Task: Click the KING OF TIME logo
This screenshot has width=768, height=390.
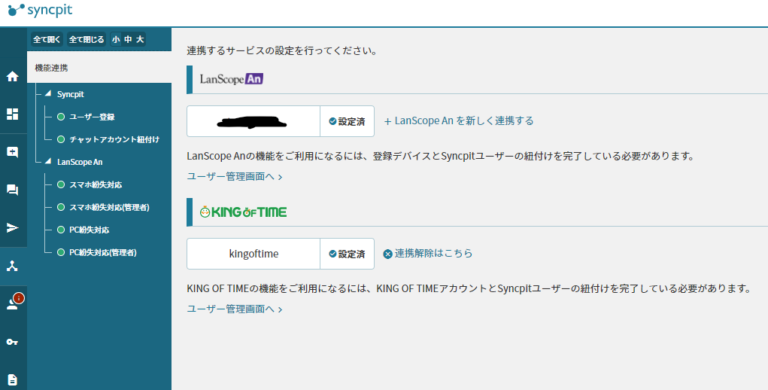Action: [243, 212]
